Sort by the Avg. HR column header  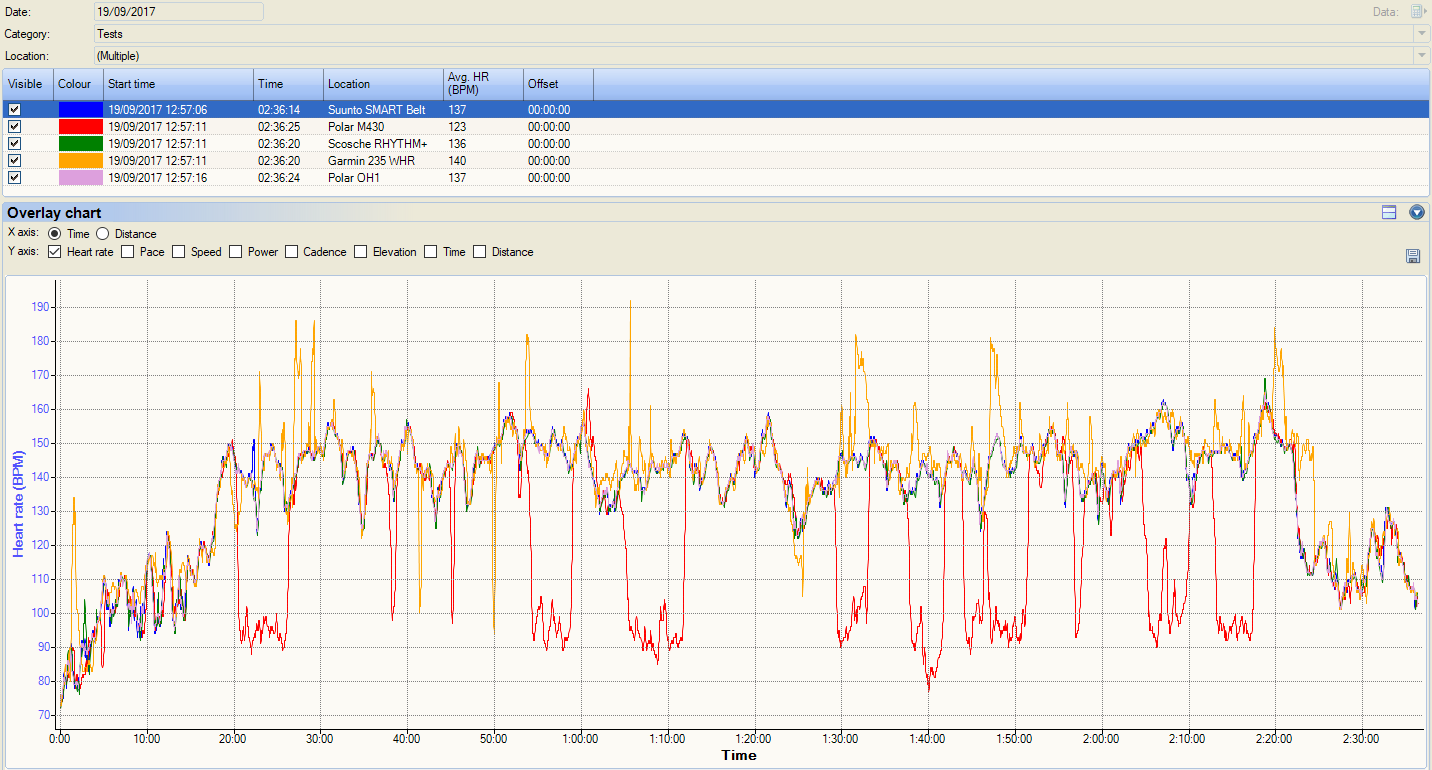(x=484, y=84)
